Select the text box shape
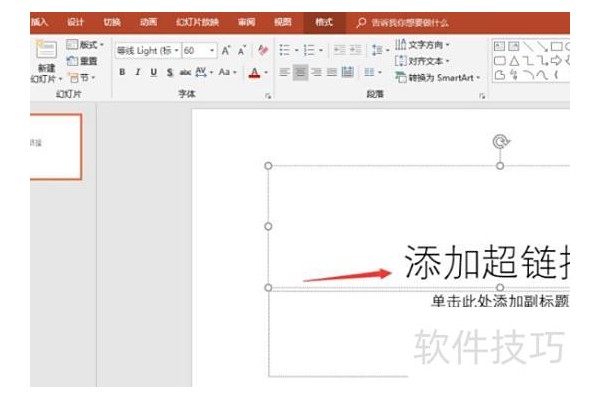 tap(499, 47)
